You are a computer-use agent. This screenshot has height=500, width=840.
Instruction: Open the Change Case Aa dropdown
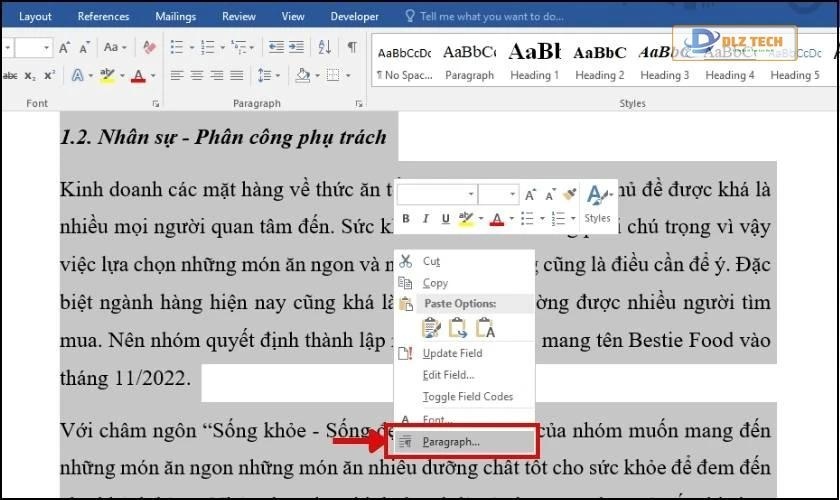tap(114, 48)
